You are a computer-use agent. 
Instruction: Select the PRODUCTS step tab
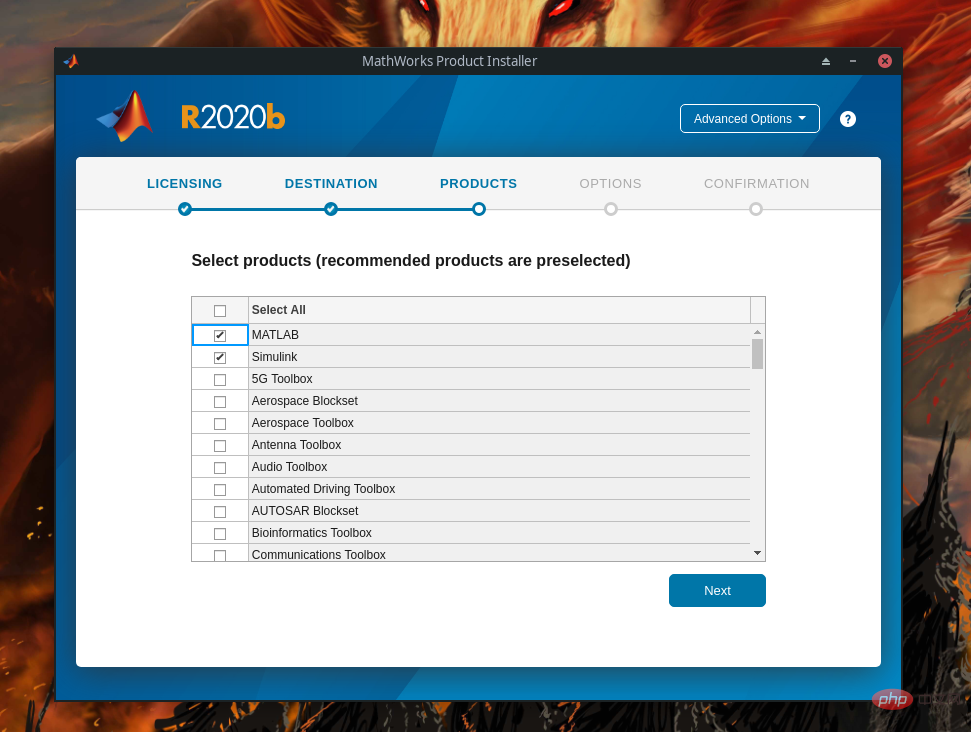coord(478,183)
